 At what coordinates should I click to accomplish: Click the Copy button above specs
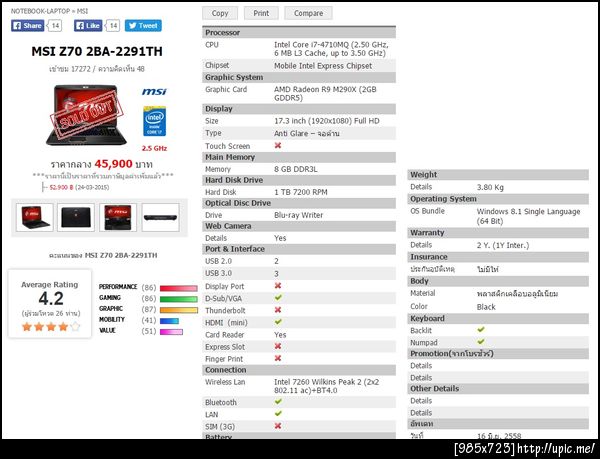[x=220, y=13]
